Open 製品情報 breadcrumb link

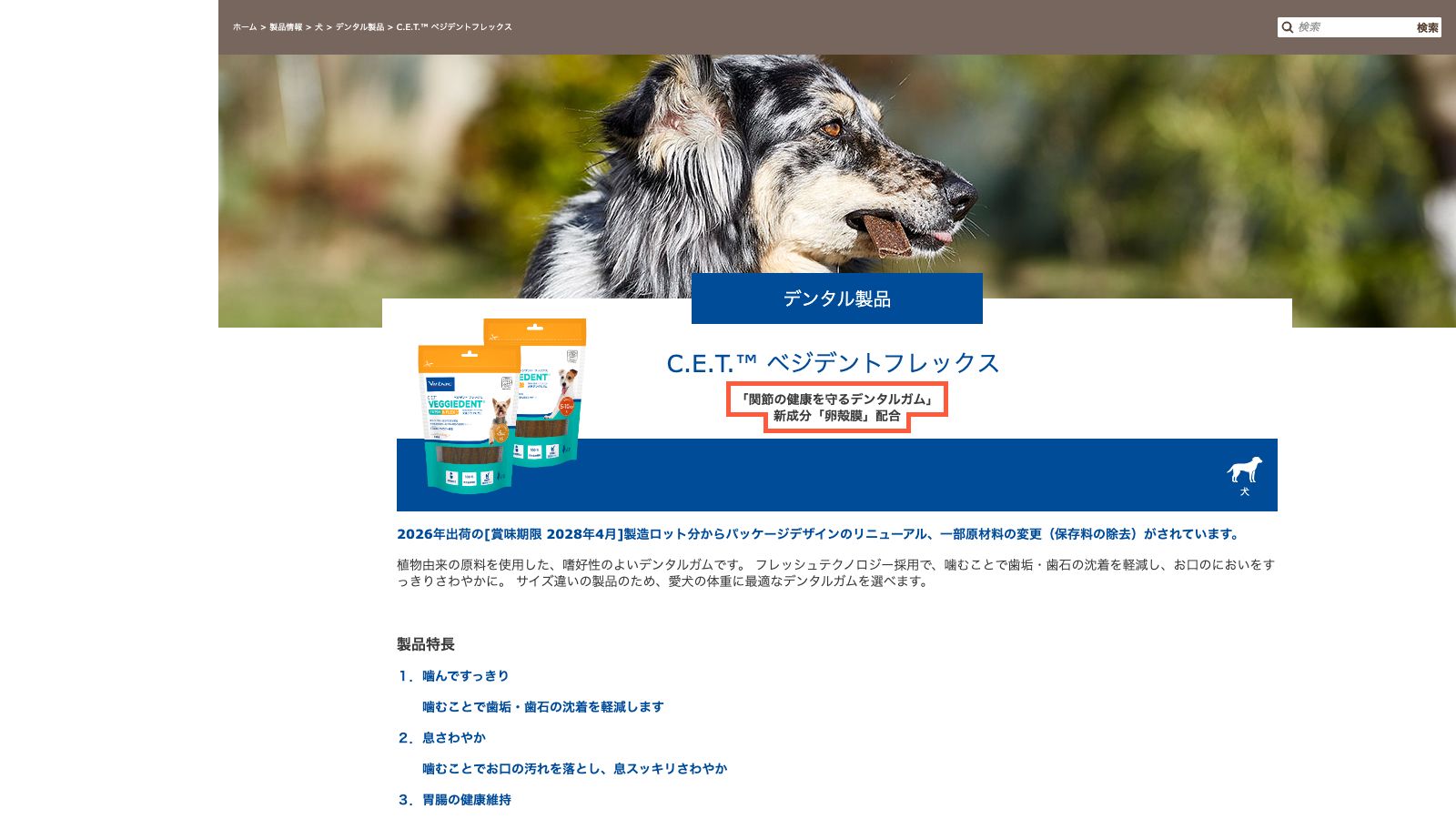click(x=286, y=27)
